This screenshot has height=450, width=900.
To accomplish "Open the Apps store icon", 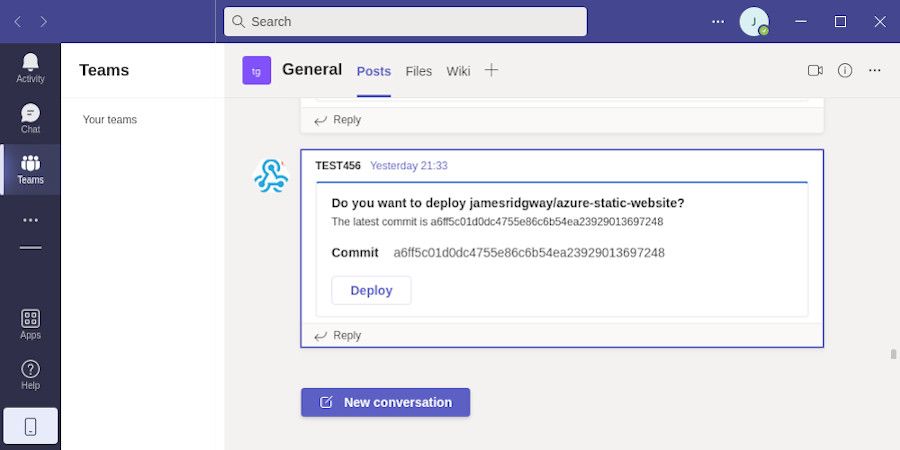I will tap(30, 324).
